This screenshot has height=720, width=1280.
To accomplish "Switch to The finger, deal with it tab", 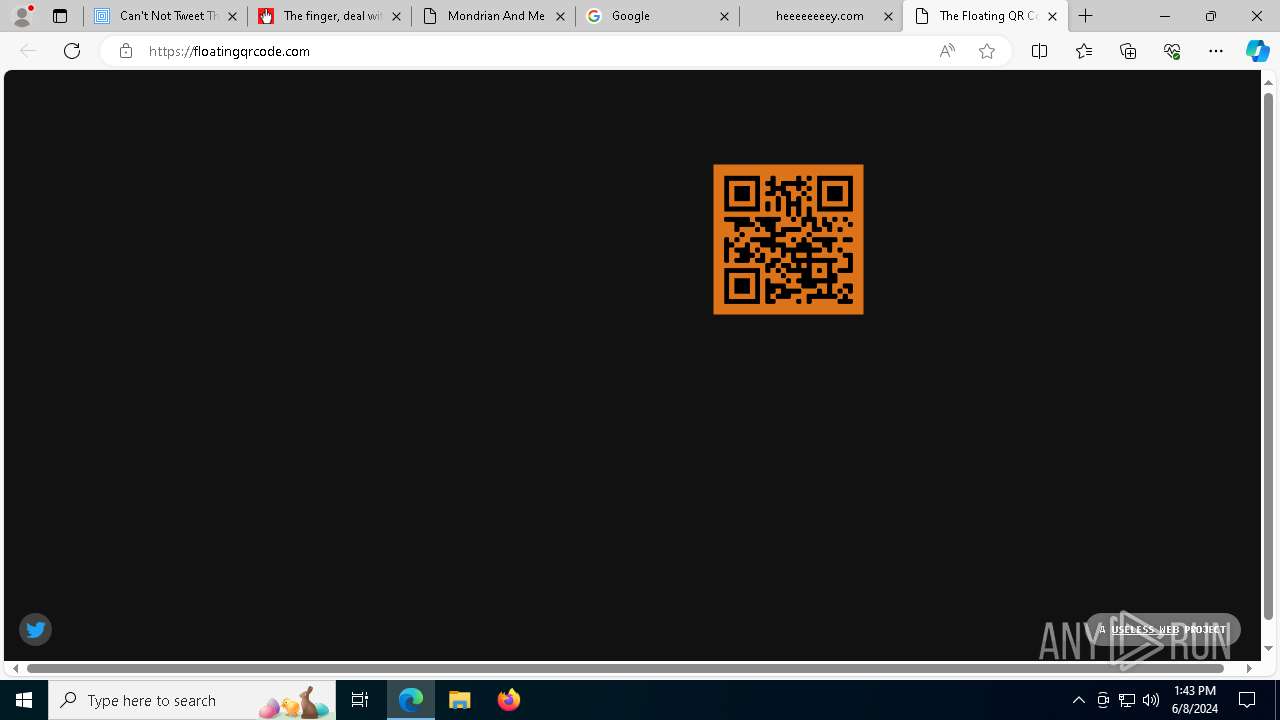I will tap(329, 16).
